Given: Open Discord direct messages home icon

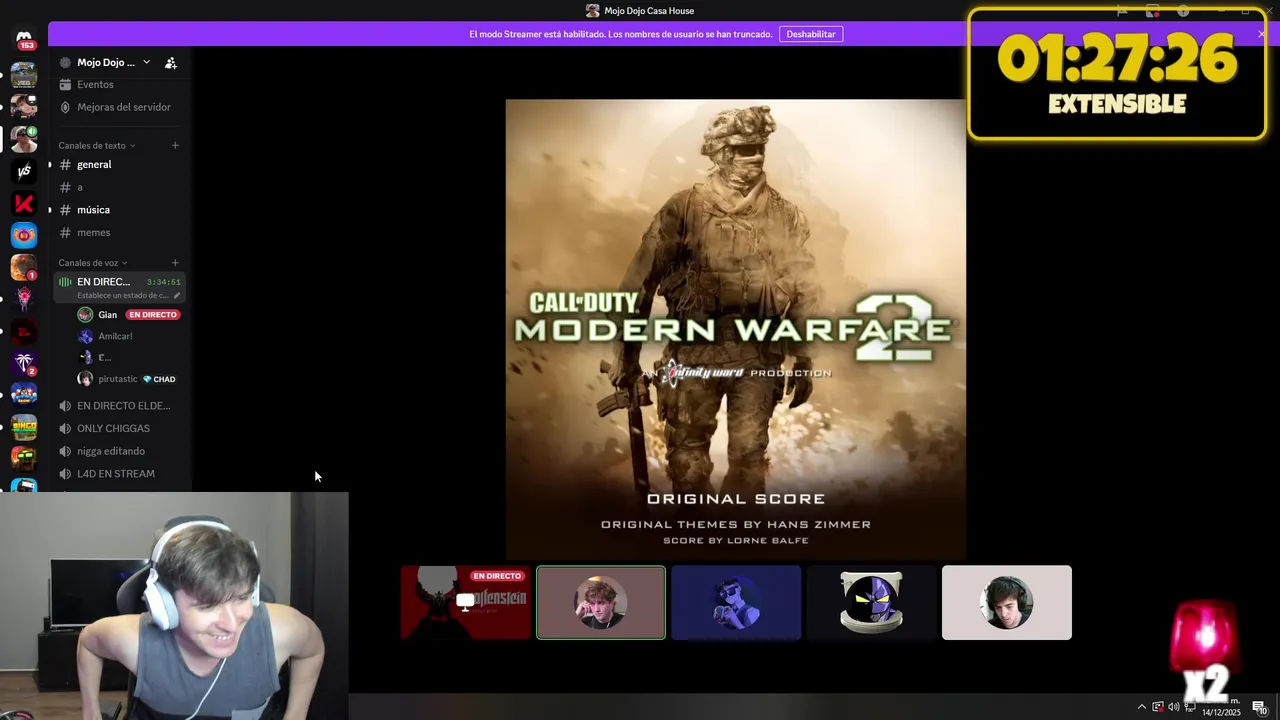Looking at the screenshot, I should (x=24, y=37).
